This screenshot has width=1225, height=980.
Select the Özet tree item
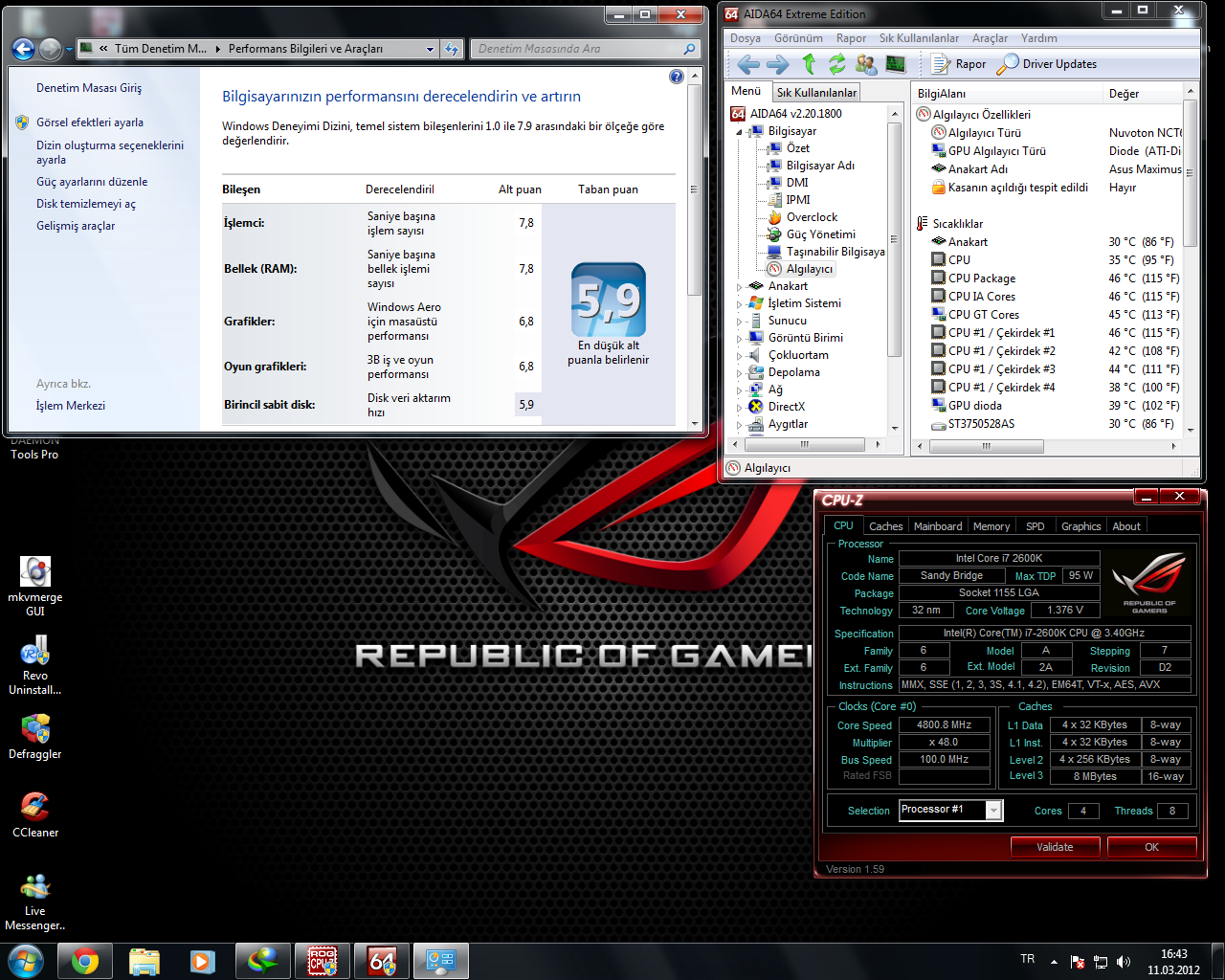798,148
